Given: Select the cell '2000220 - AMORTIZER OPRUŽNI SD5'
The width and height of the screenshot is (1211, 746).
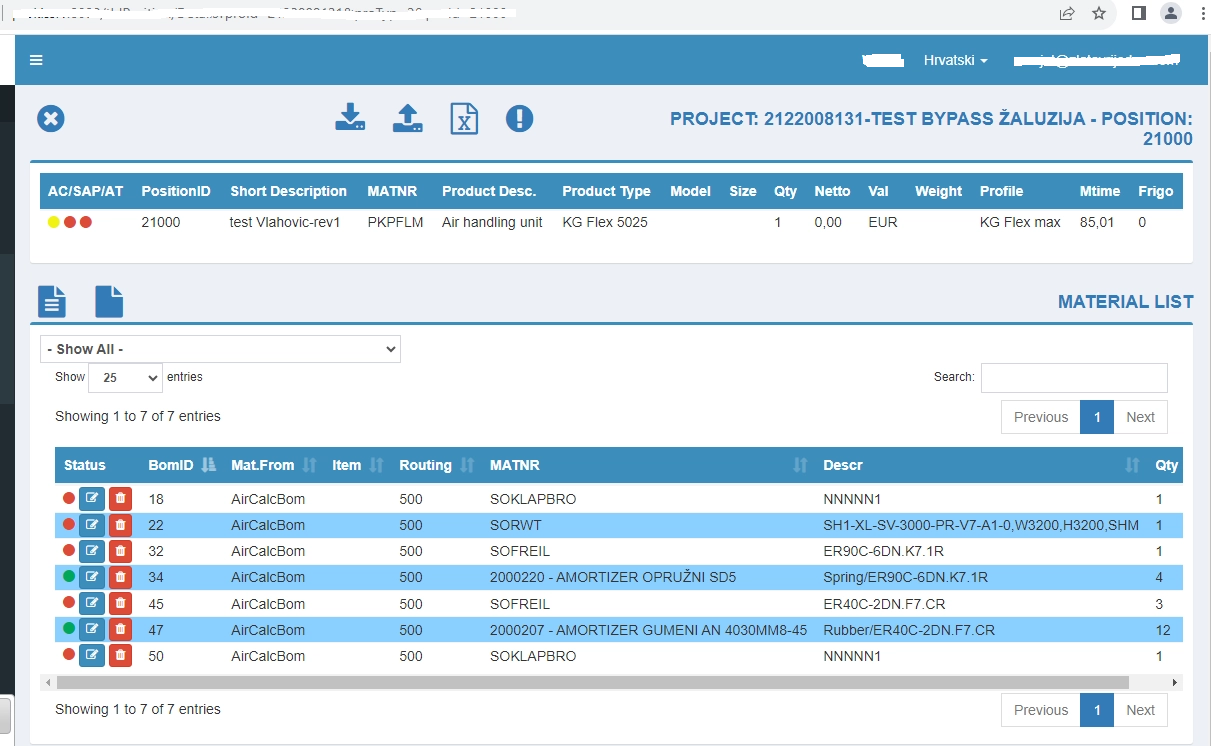Looking at the screenshot, I should coord(613,577).
